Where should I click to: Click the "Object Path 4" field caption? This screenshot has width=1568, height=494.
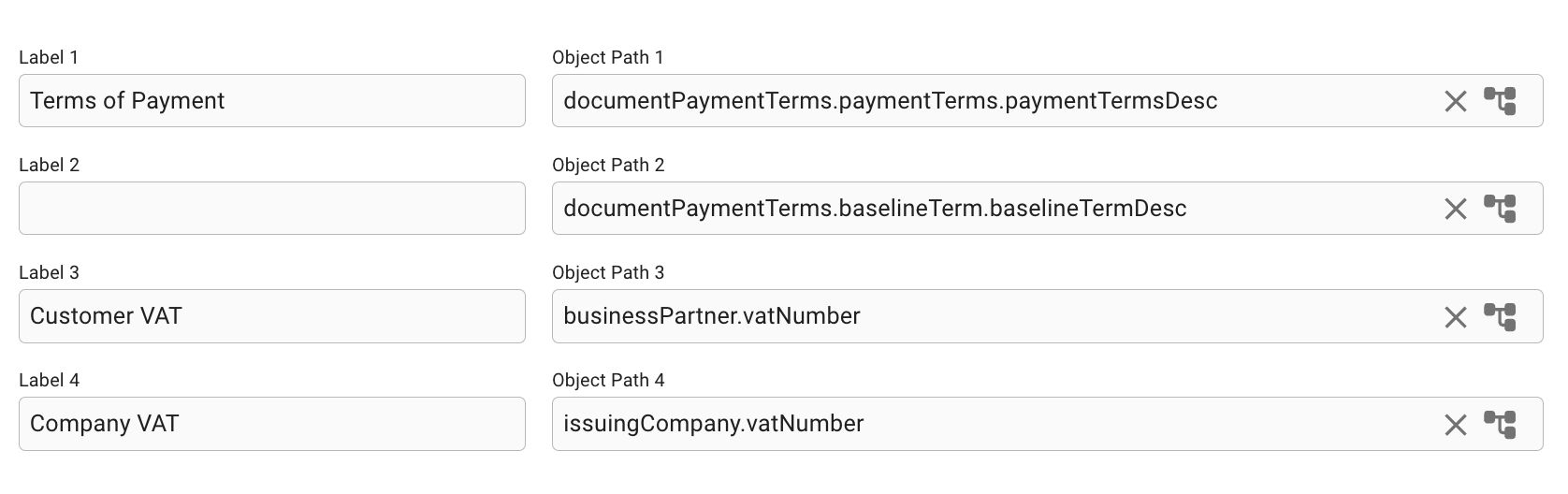coord(608,380)
